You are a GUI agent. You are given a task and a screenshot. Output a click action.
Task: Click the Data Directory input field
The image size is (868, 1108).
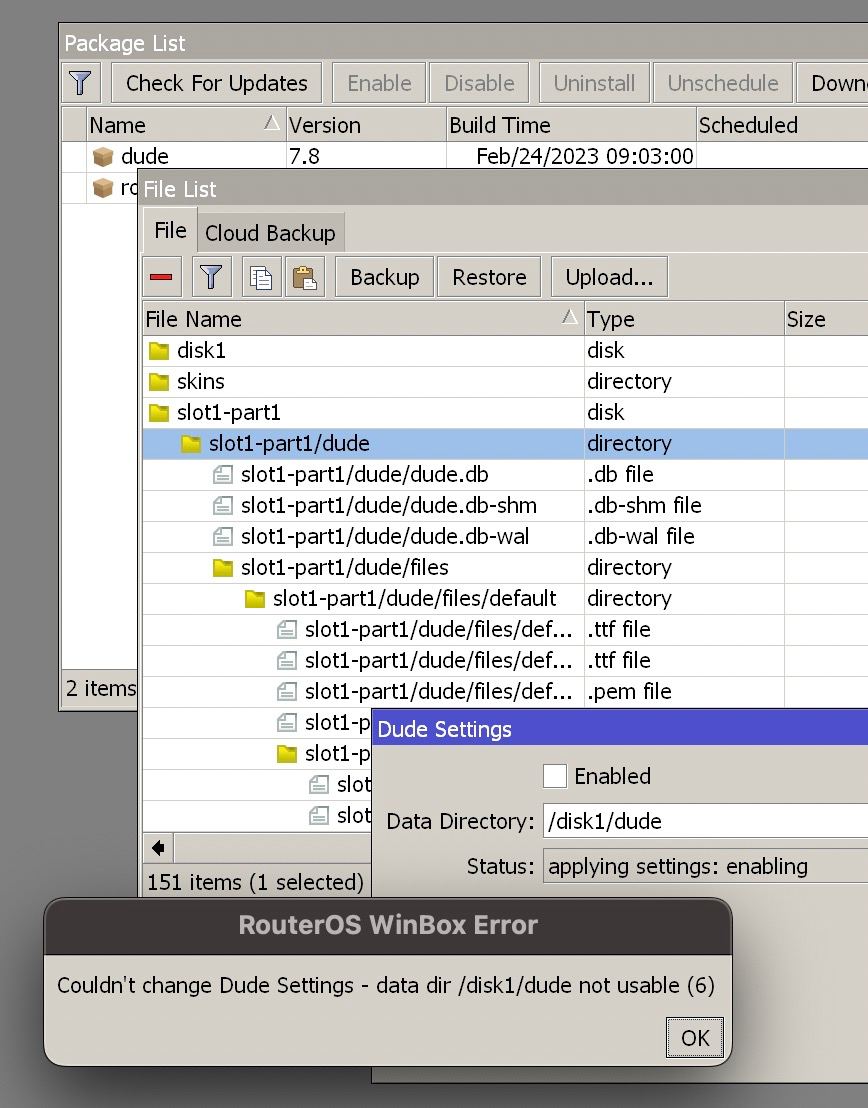pos(705,821)
